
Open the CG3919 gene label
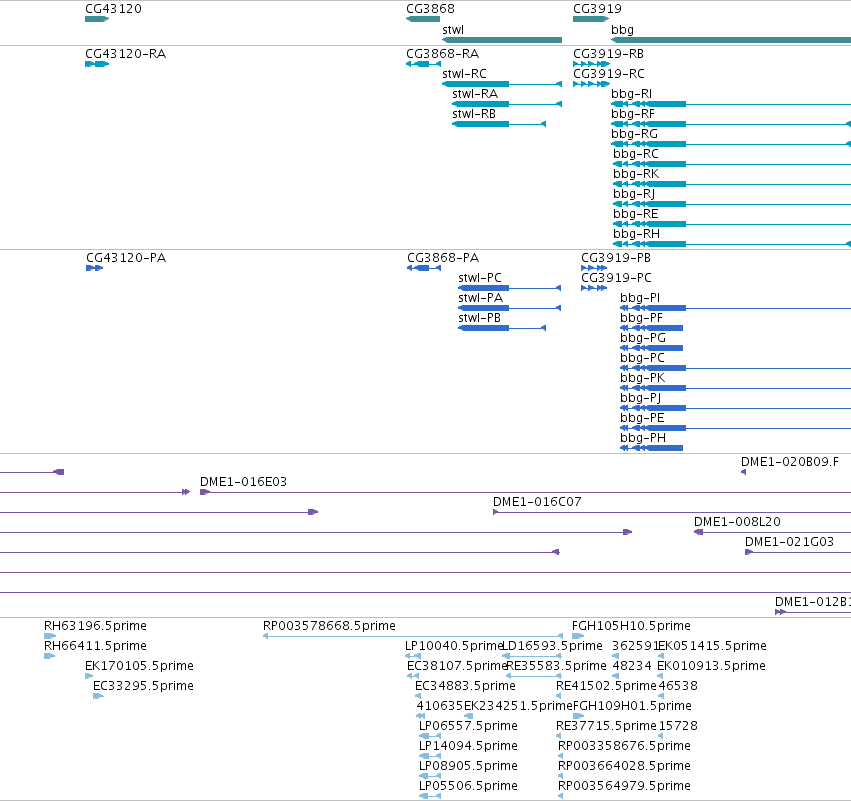[598, 9]
